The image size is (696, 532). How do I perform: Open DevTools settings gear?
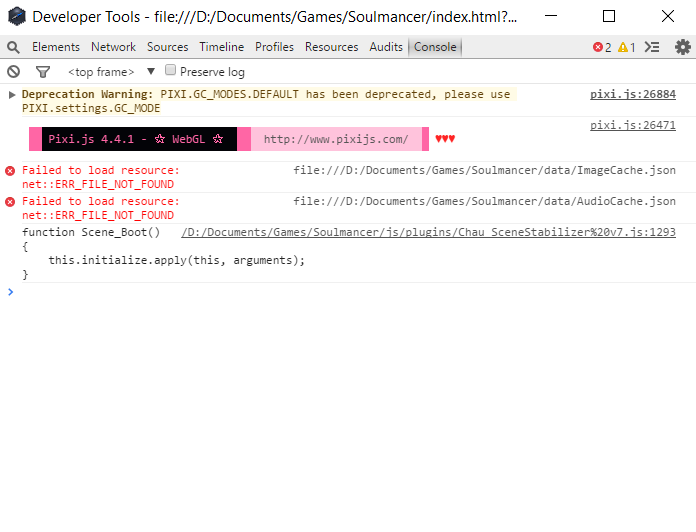tap(683, 47)
